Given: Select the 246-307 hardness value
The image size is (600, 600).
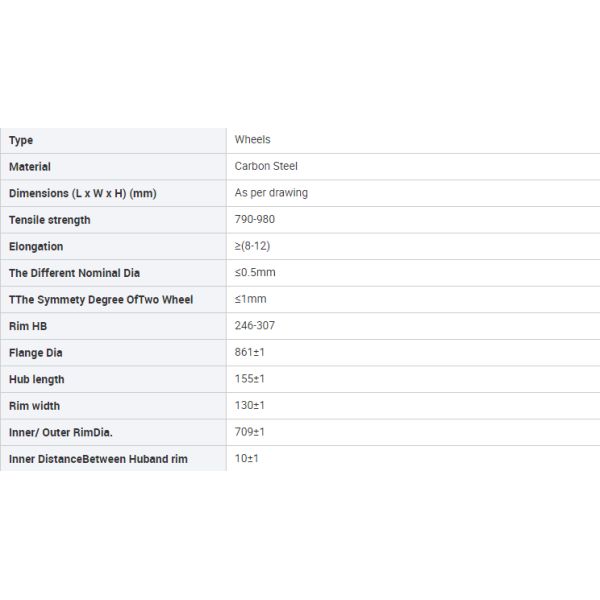Looking at the screenshot, I should point(255,326).
